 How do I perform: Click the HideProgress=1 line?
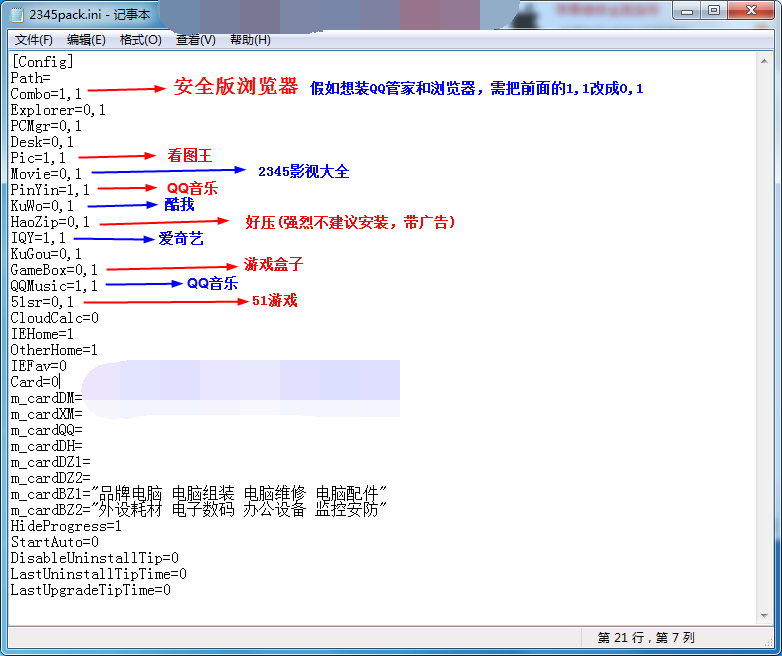(x=66, y=526)
